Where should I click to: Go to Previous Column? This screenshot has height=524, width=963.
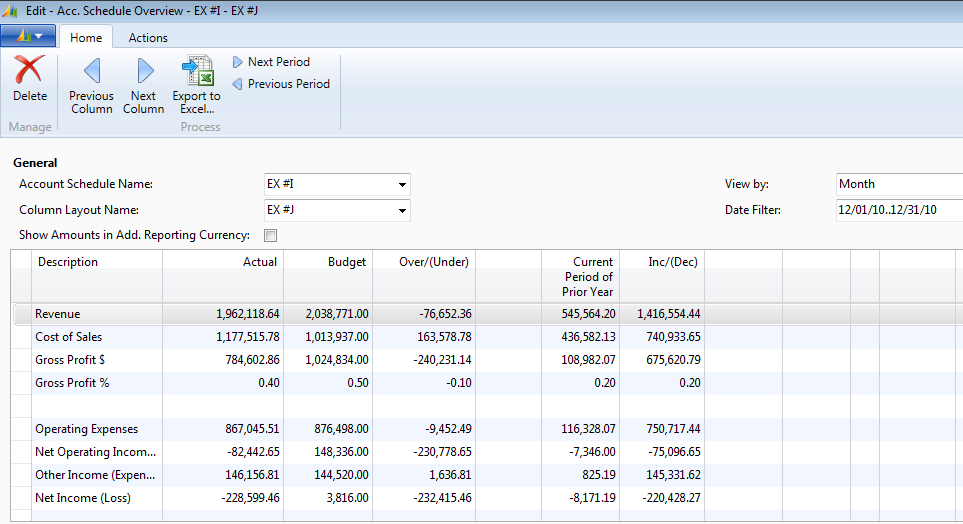91,72
